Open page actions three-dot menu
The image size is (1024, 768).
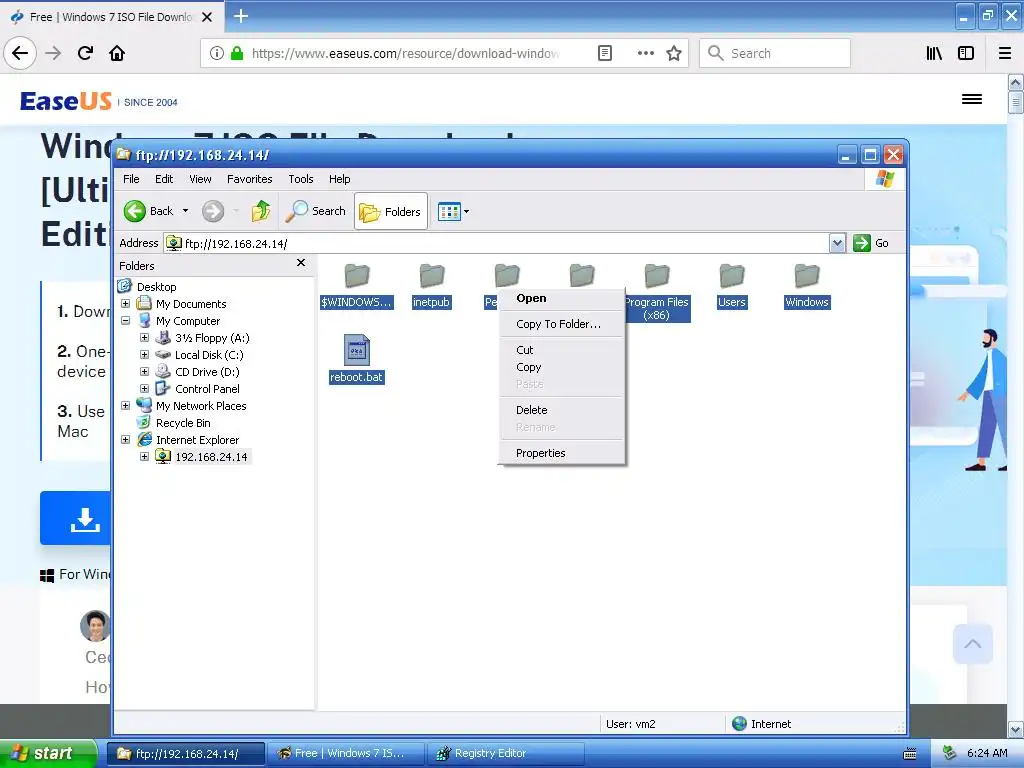click(645, 53)
